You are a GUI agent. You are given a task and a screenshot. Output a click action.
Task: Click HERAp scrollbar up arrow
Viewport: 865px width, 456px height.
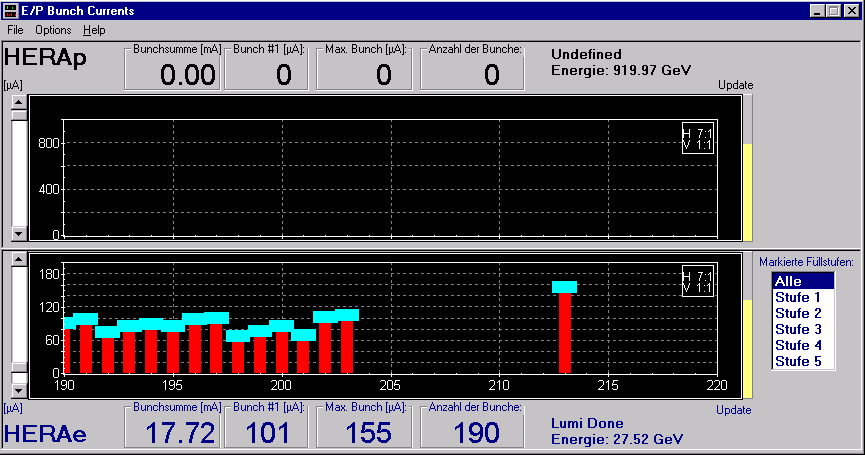pos(19,102)
